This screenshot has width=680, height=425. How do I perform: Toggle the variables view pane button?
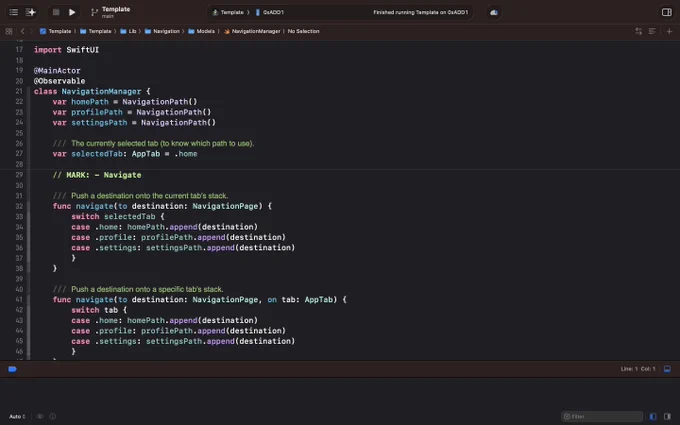point(653,416)
